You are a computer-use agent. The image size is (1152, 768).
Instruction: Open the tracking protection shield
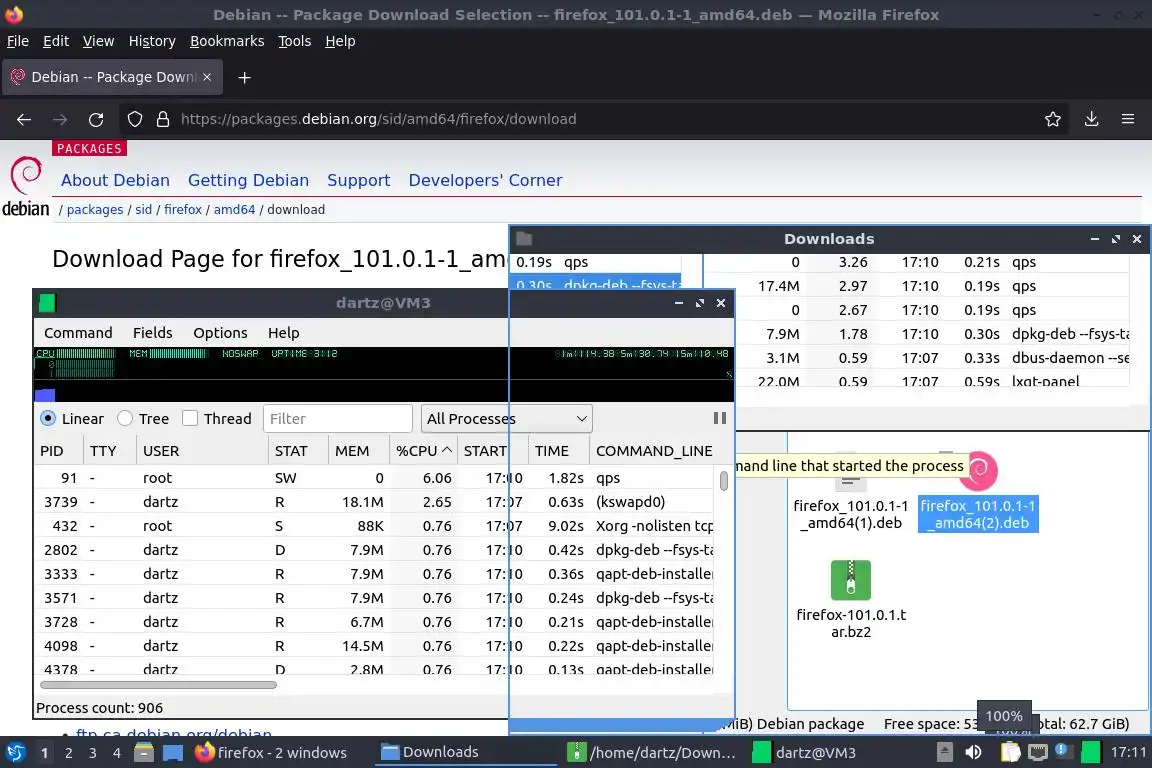(135, 119)
